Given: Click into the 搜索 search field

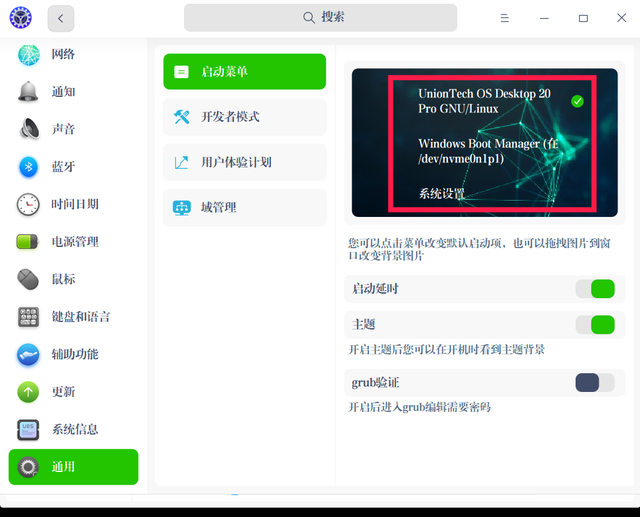Looking at the screenshot, I should (x=320, y=18).
